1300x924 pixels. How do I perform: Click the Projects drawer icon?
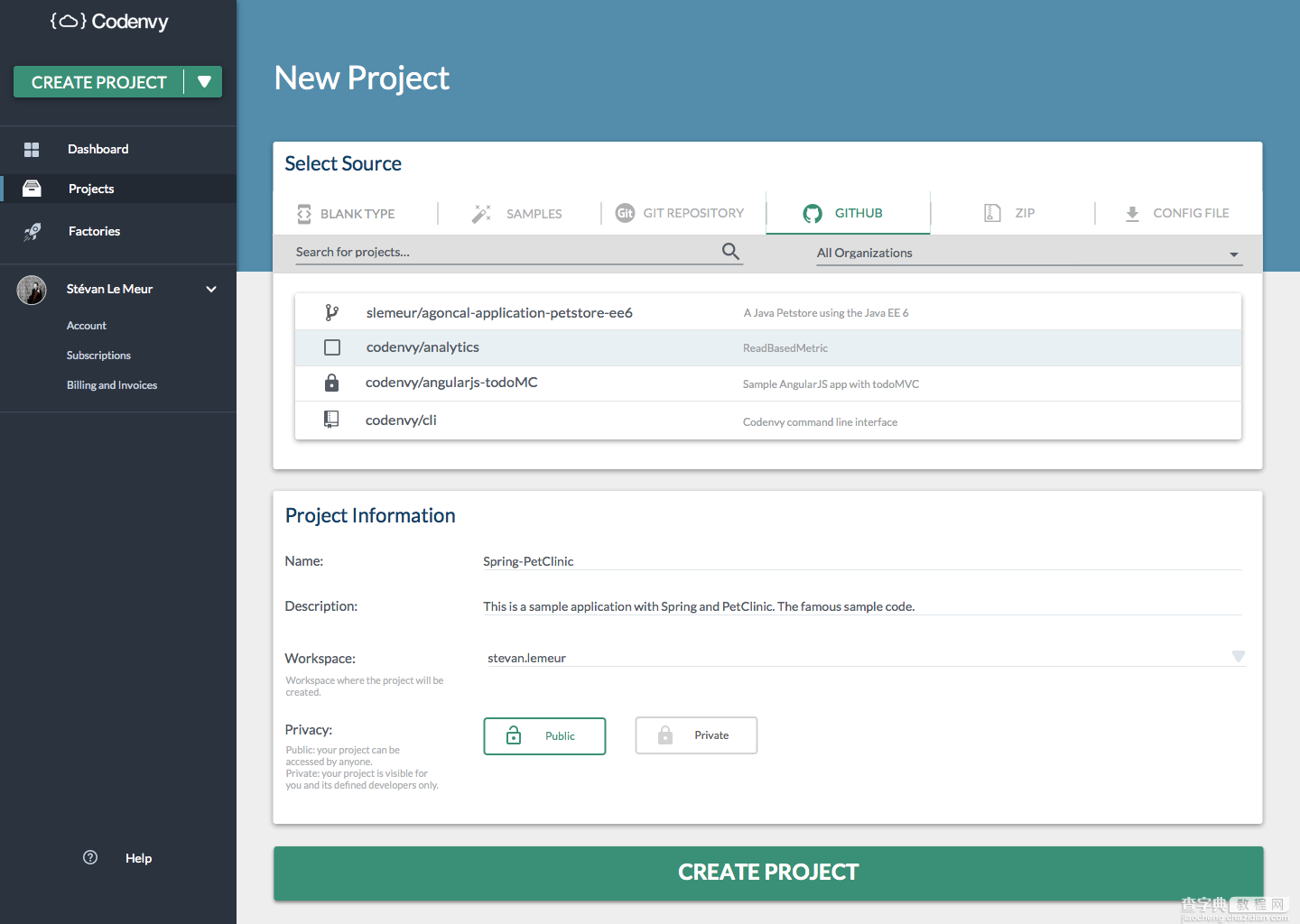click(x=32, y=189)
